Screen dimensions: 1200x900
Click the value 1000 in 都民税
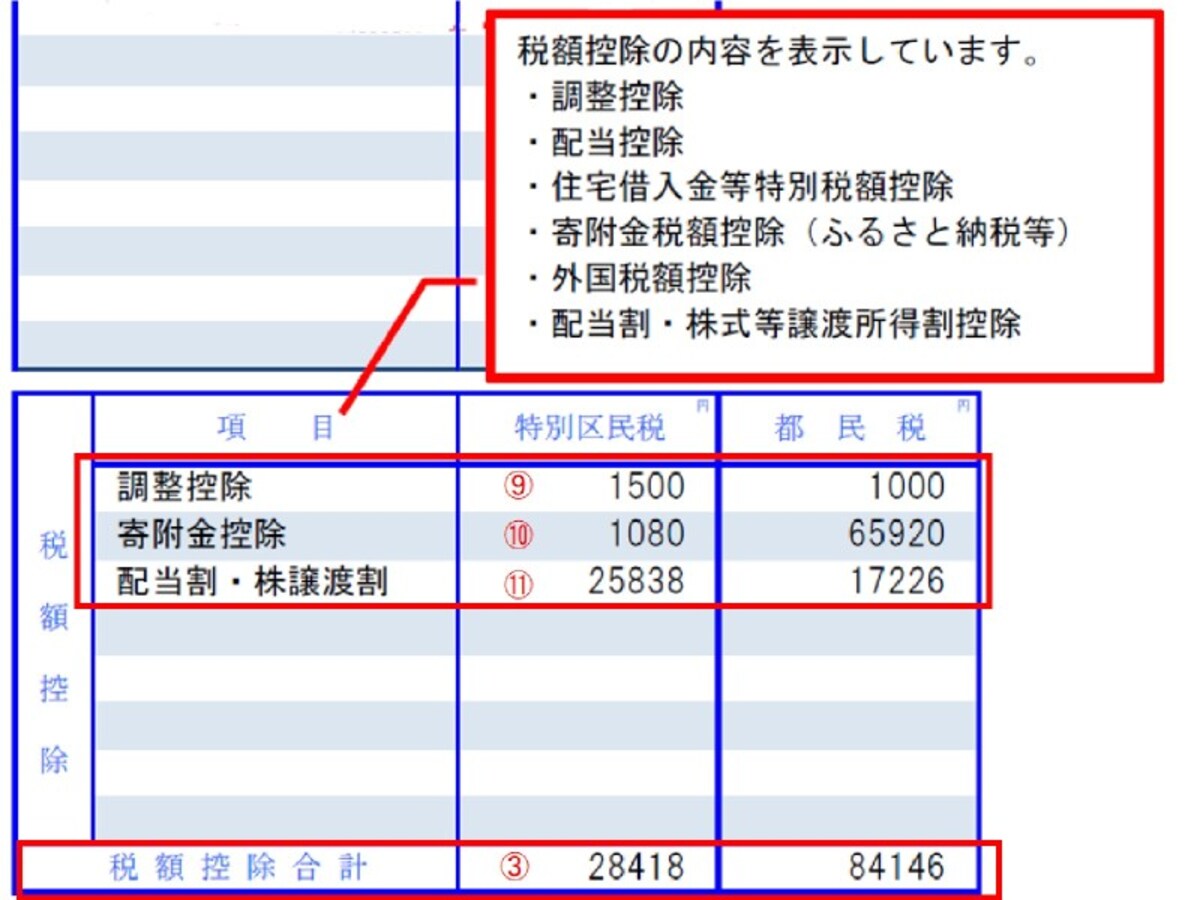[x=907, y=486]
